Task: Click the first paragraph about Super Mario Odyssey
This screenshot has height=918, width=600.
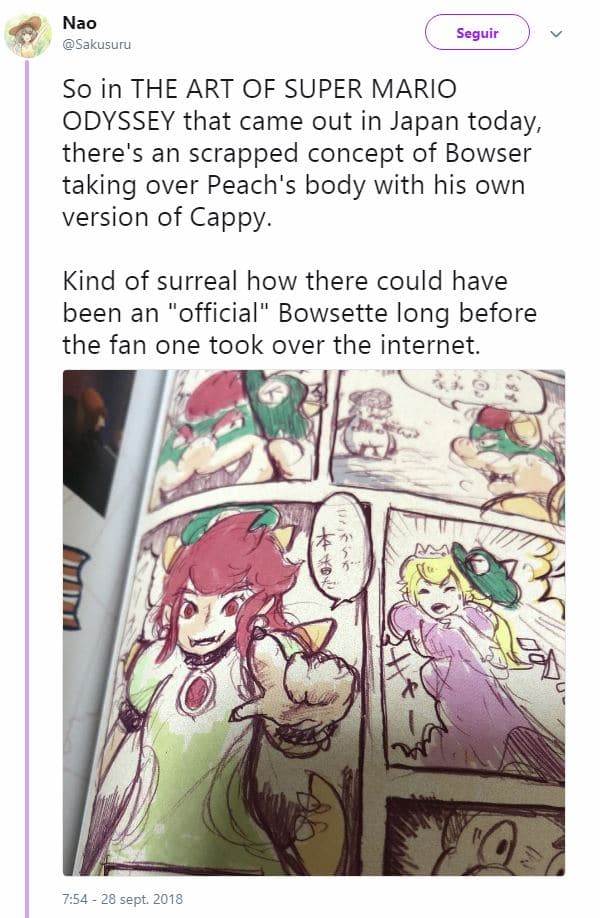Action: point(301,153)
